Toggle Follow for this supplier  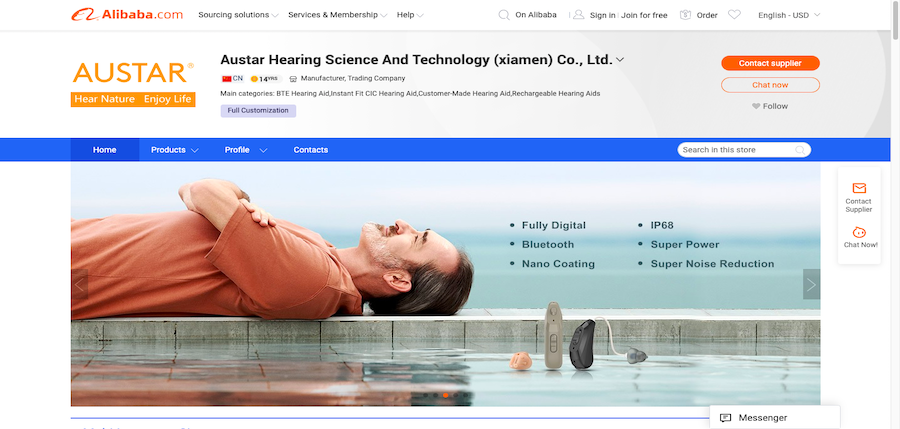pyautogui.click(x=770, y=106)
